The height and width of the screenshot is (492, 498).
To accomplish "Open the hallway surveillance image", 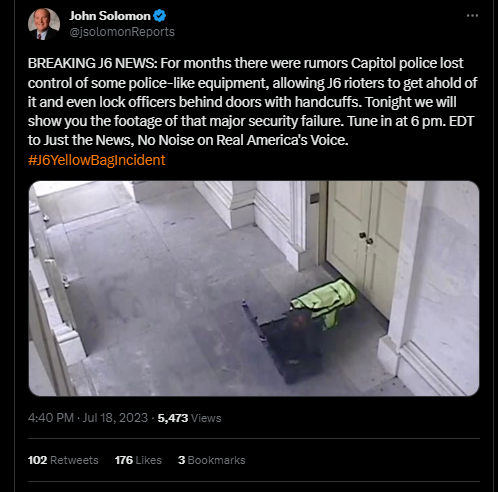I will pyautogui.click(x=254, y=288).
